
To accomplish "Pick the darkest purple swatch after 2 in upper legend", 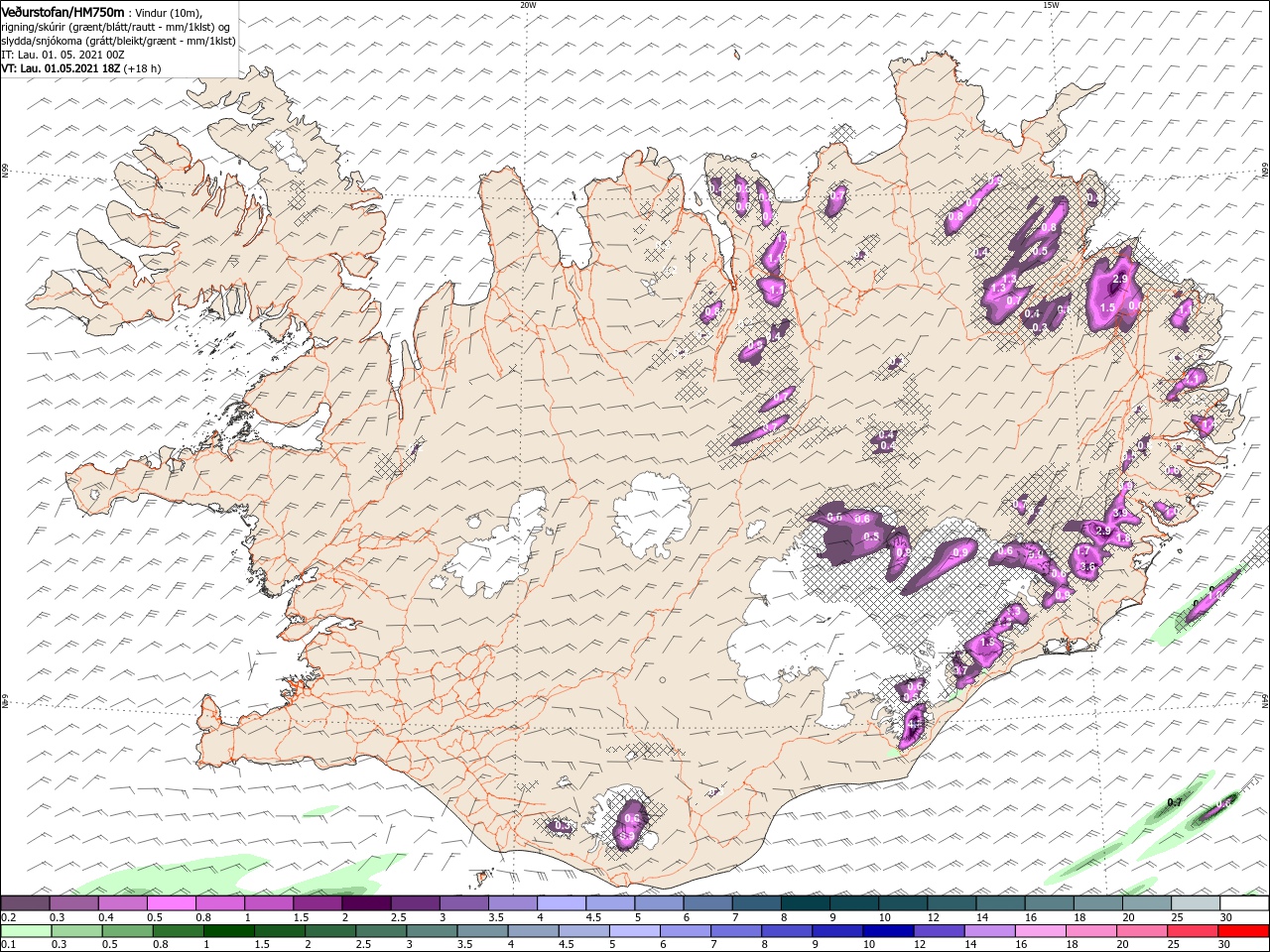I will 366,903.
